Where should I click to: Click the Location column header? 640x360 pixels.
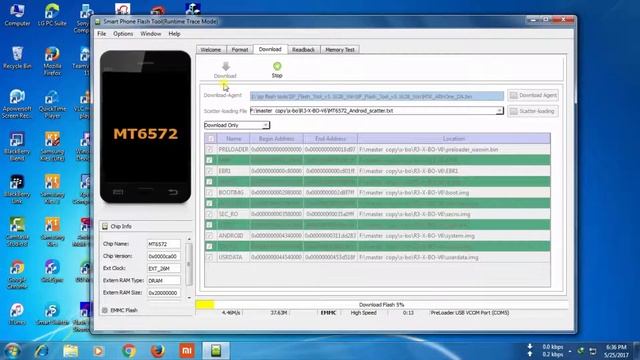[454, 139]
